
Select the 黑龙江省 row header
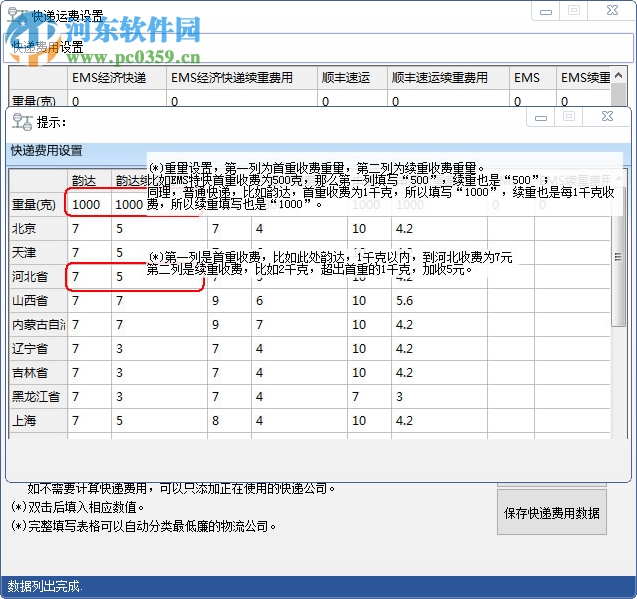[x=38, y=397]
